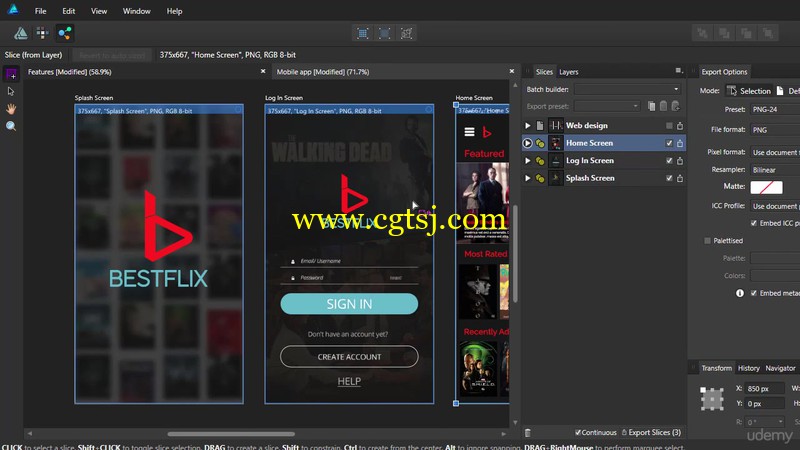This screenshot has width=800, height=450.
Task: Toggle the Continuous checkbox
Action: click(x=578, y=433)
